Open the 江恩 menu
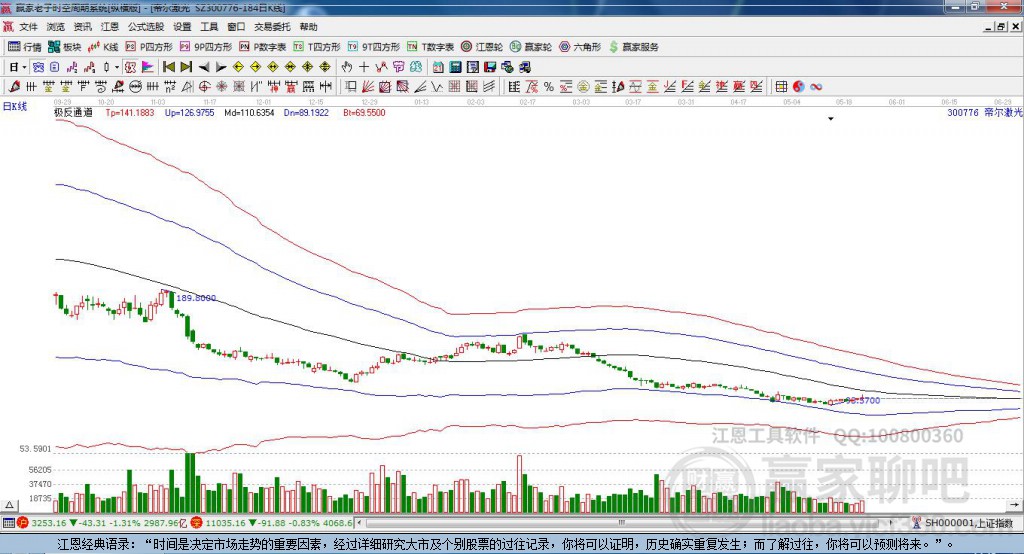This screenshot has width=1024, height=554. [110, 27]
